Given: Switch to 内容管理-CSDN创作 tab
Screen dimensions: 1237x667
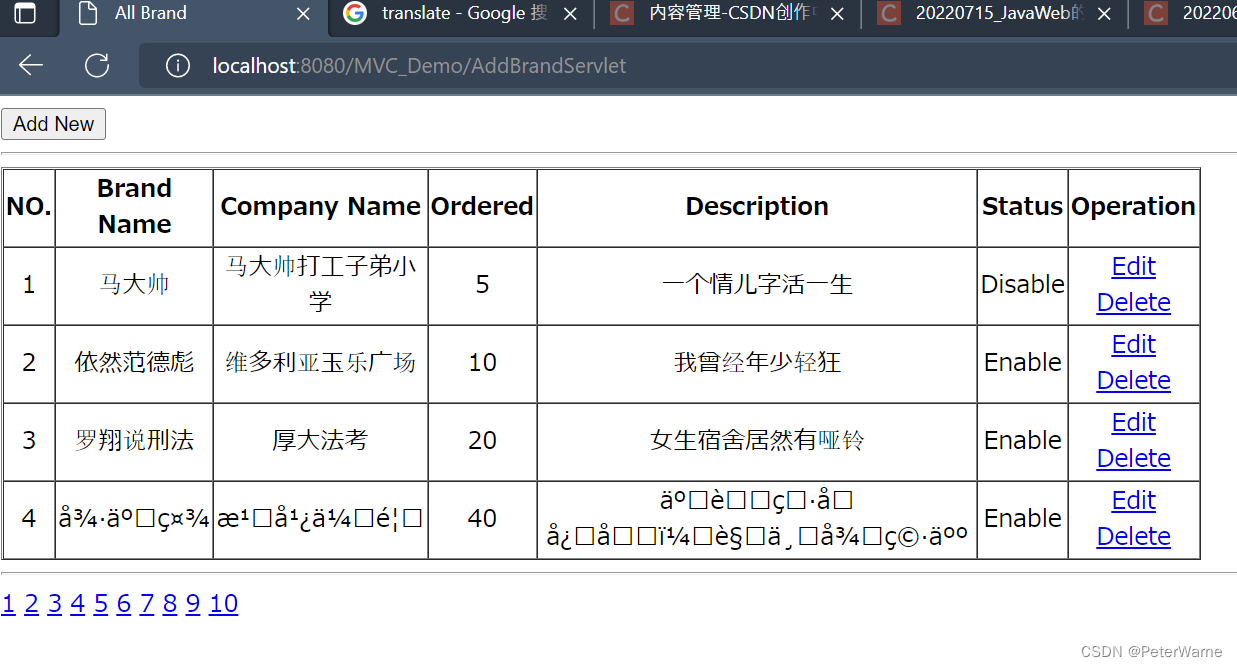Looking at the screenshot, I should click(x=728, y=14).
